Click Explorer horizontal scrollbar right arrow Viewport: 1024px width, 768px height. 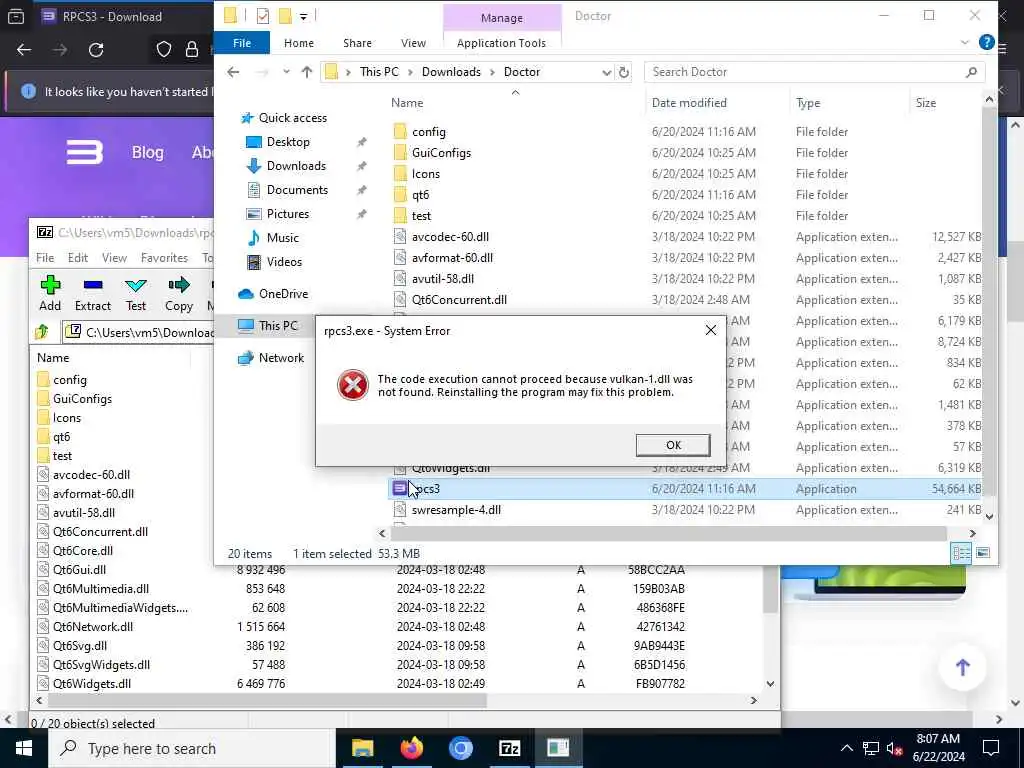point(972,534)
